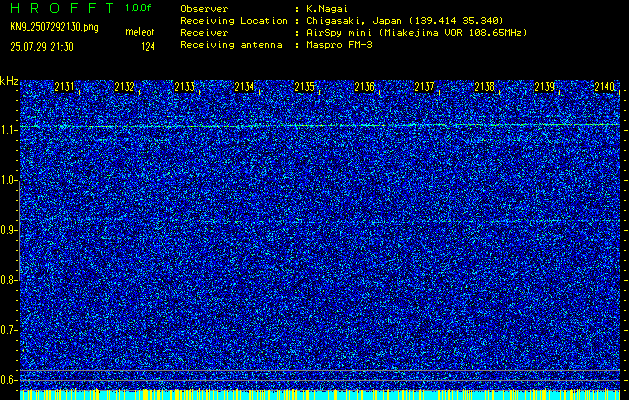Screen dimensions: 629x400
Task: Click the observer name K.Nagai
Action: pyautogui.click(x=327, y=9)
